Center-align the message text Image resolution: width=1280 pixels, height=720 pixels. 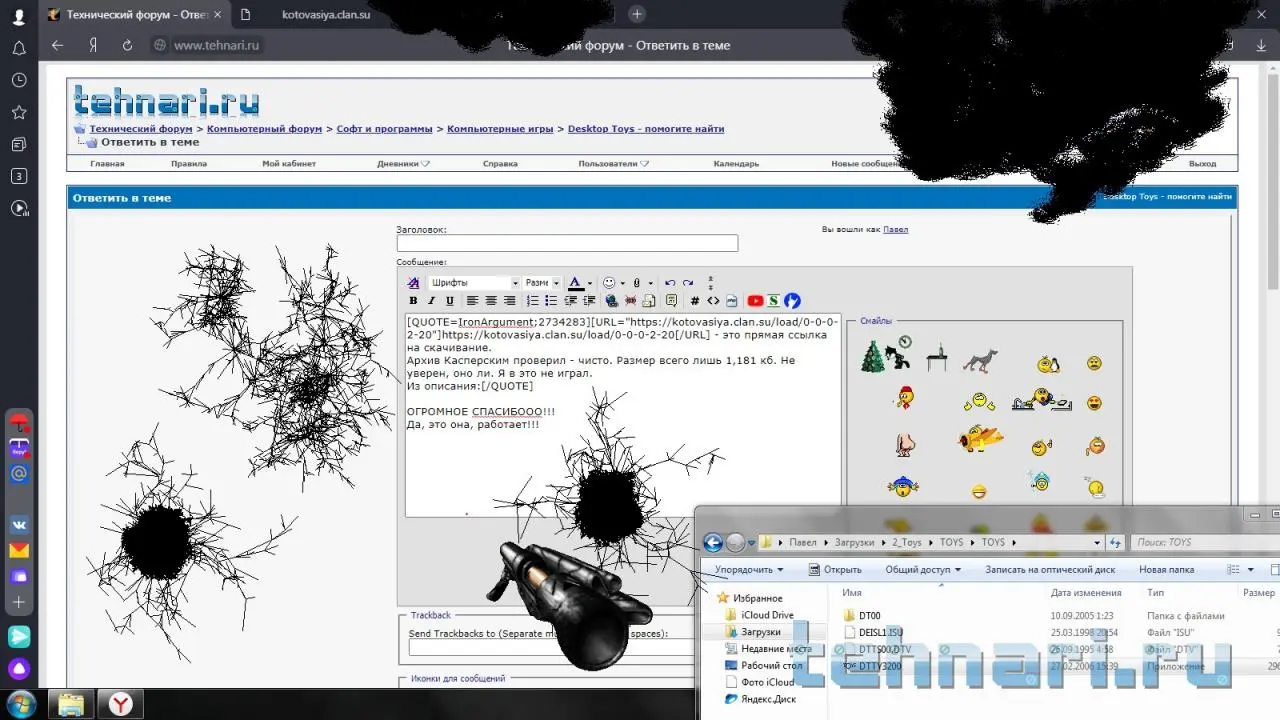(x=491, y=301)
